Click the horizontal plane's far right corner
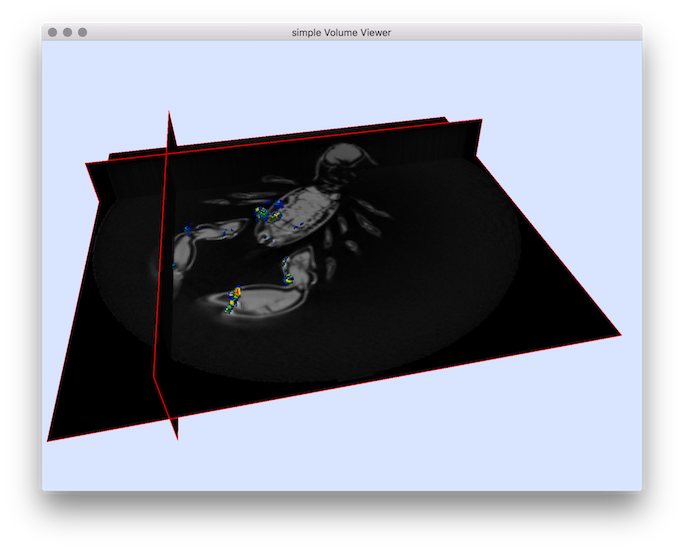Viewport: 684px width, 551px height. 620,335
